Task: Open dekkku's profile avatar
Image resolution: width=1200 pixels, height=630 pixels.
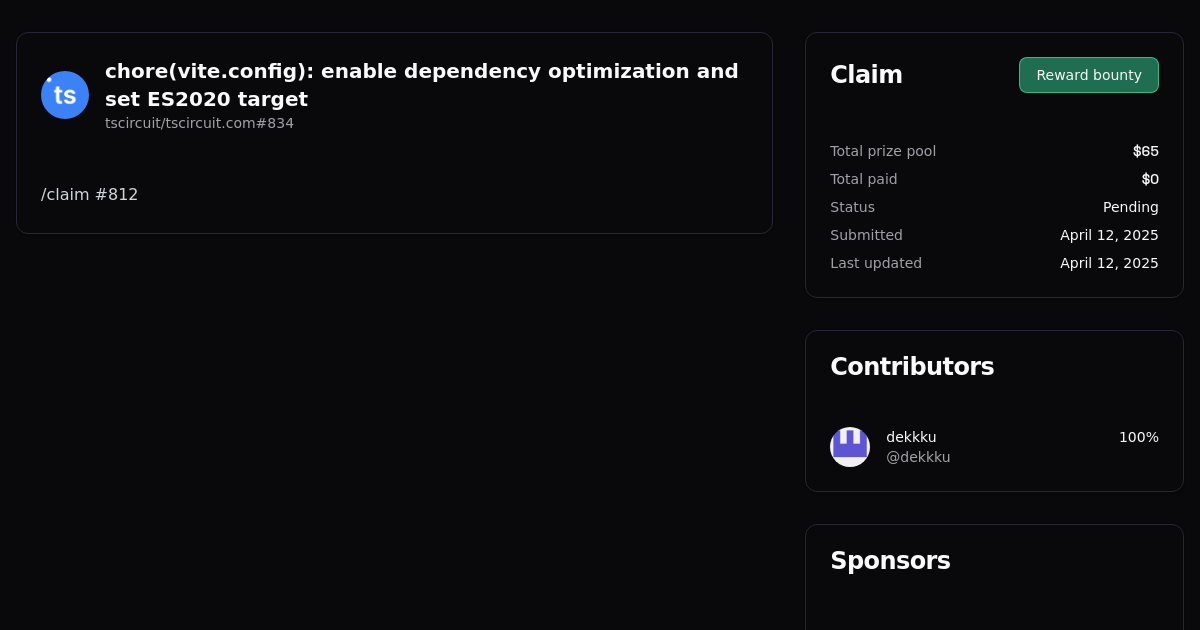Action: point(849,447)
